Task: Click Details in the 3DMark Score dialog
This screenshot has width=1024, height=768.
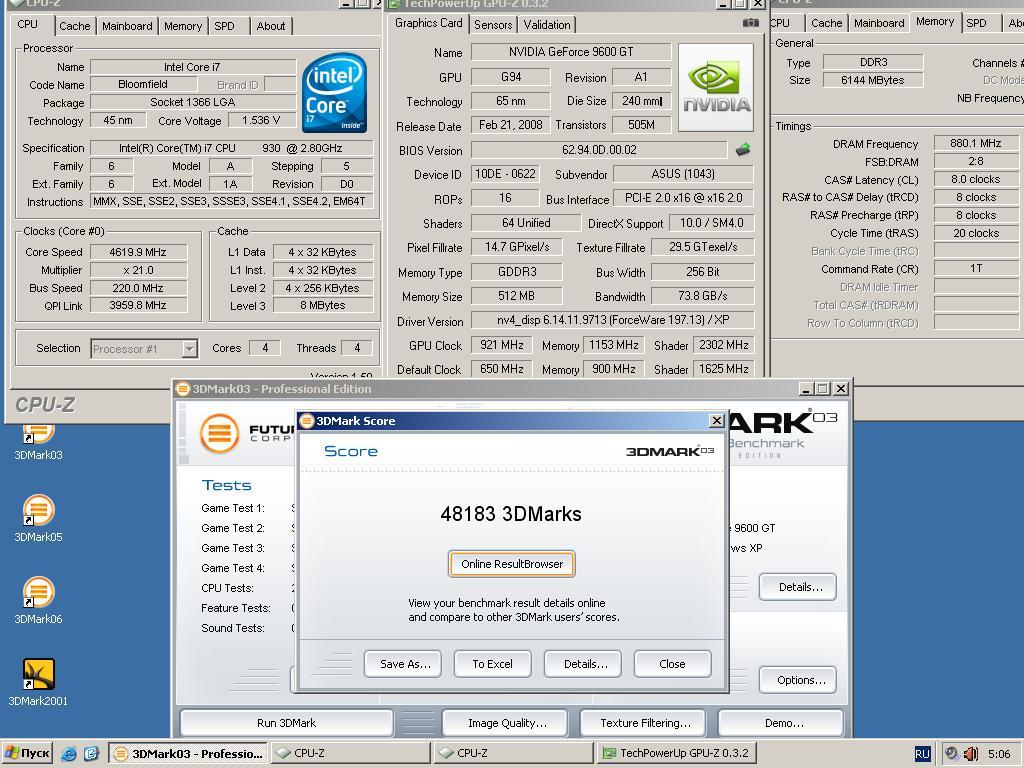Action: [583, 664]
